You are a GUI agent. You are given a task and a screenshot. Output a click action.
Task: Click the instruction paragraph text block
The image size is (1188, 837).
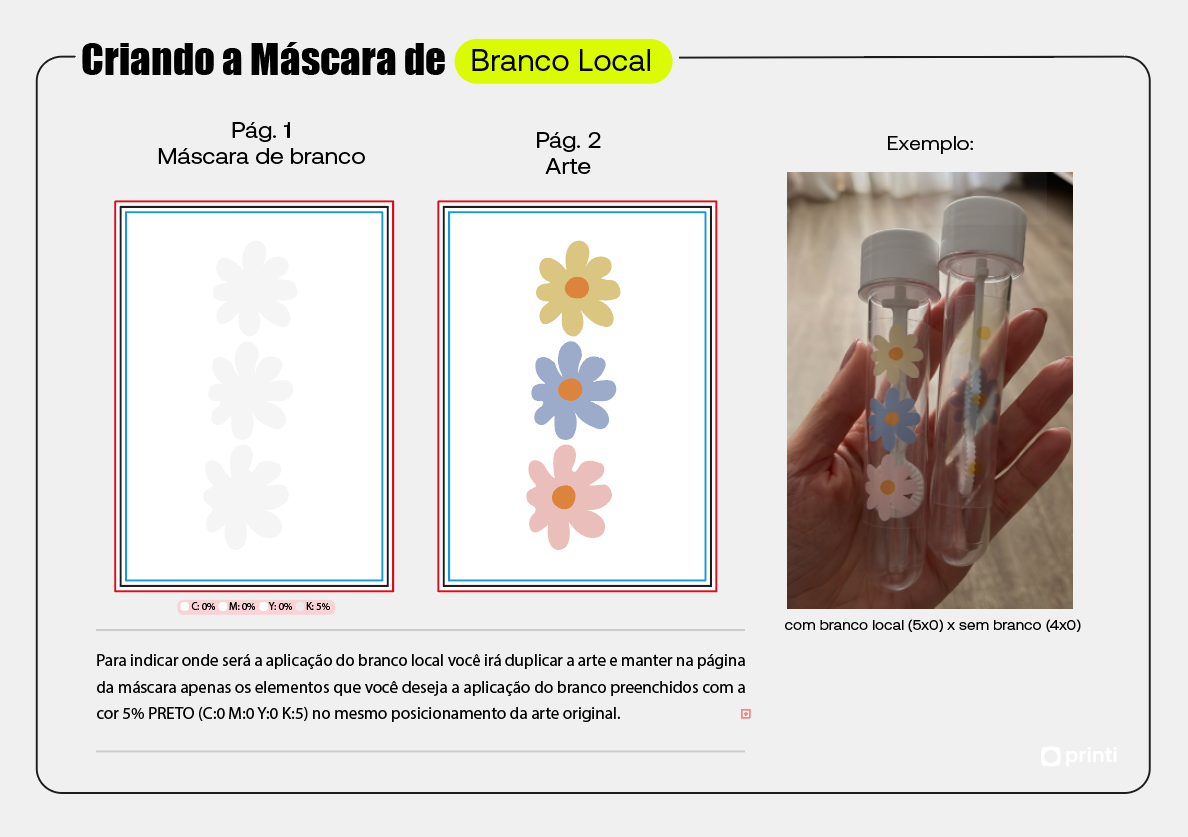click(420, 687)
